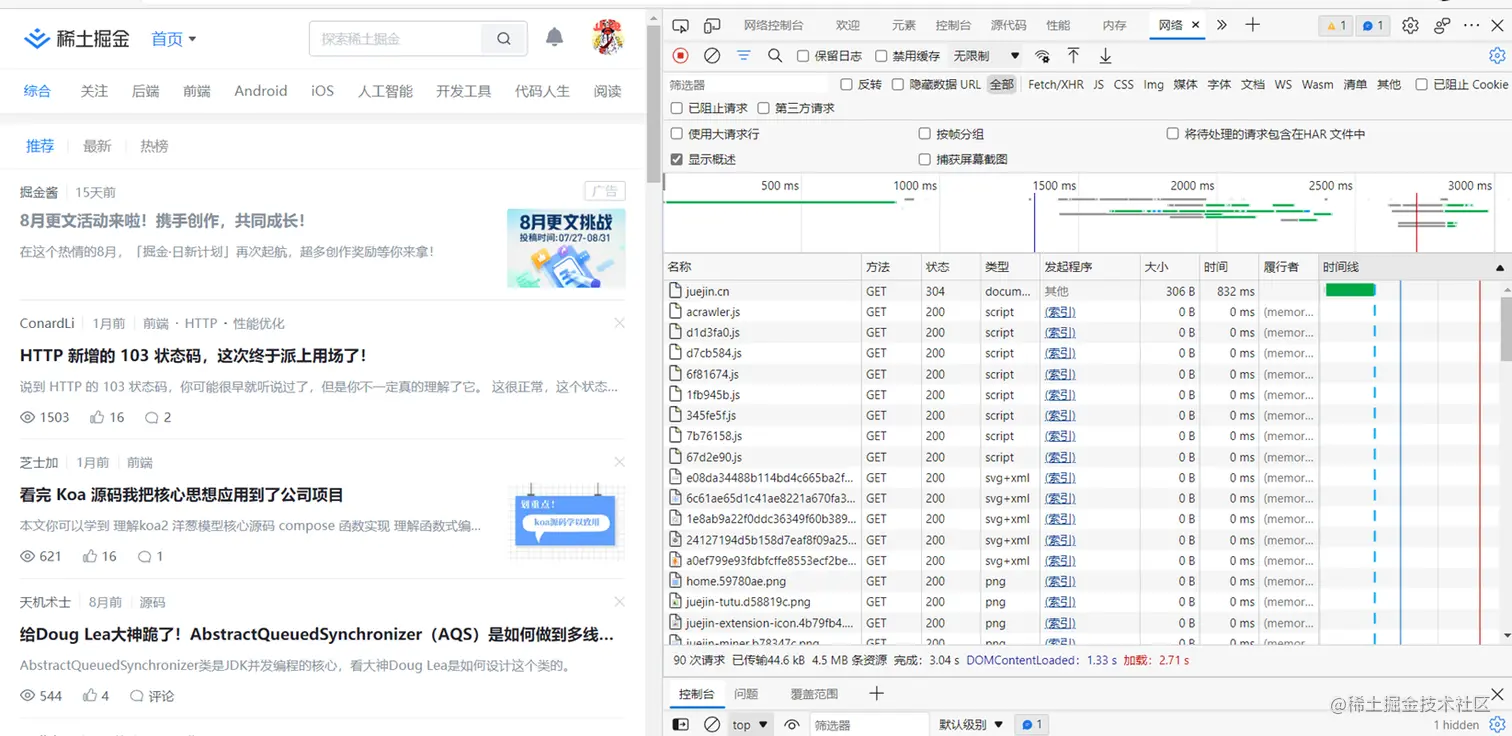Stop recording network log with red record button

(680, 56)
